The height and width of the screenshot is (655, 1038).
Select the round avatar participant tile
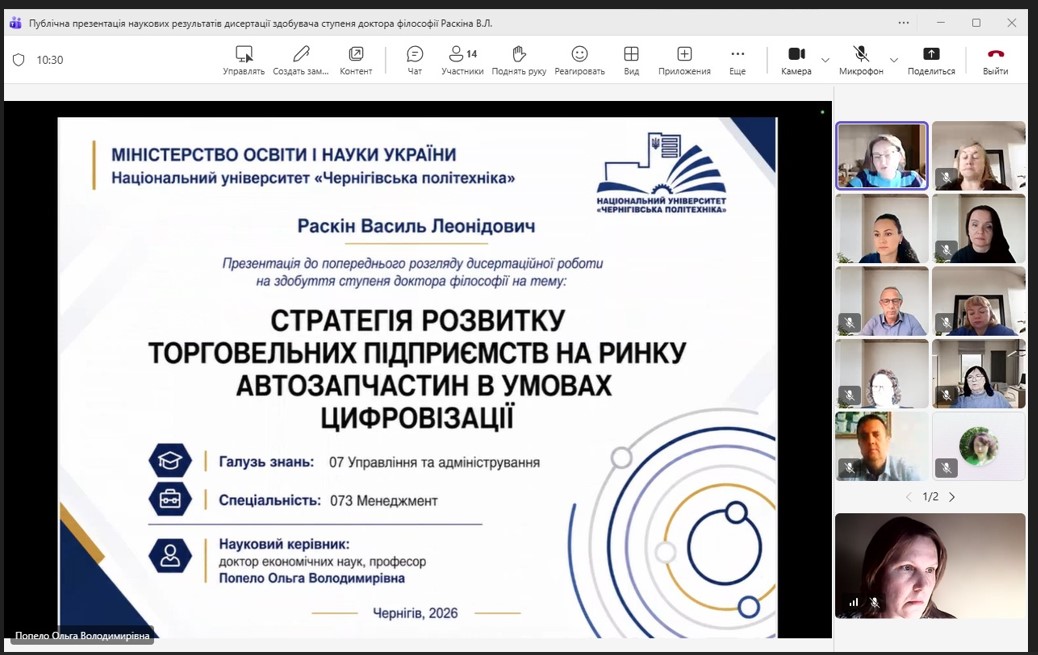pyautogui.click(x=978, y=446)
